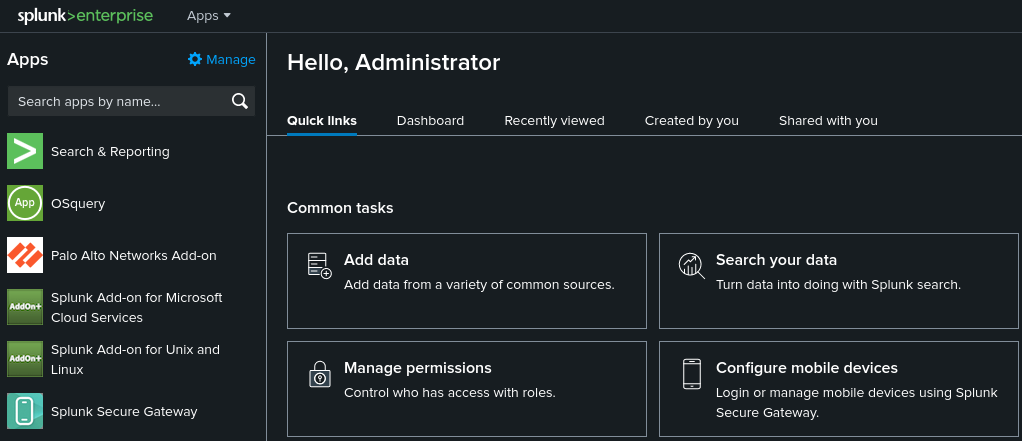1022x441 pixels.
Task: Open the Add data card
Action: coord(467,281)
